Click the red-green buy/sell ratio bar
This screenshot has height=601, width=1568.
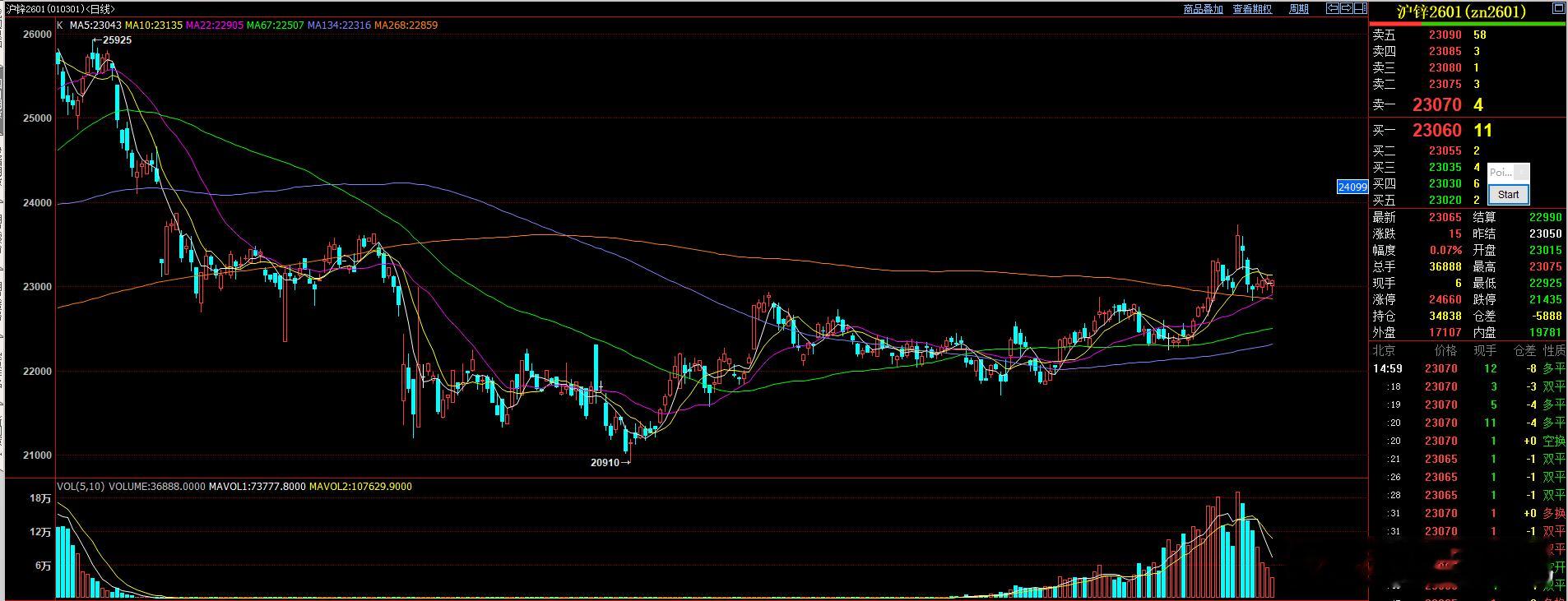(x=1468, y=24)
